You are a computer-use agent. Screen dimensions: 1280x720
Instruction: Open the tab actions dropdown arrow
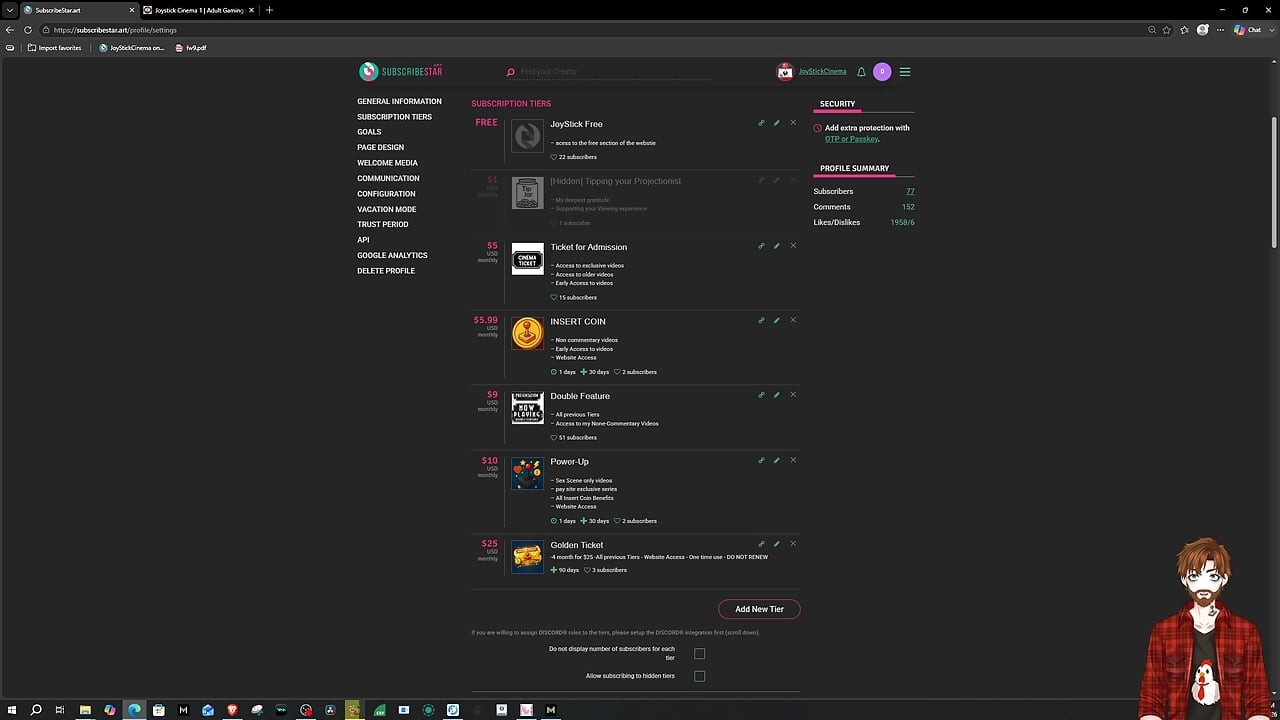(x=9, y=10)
